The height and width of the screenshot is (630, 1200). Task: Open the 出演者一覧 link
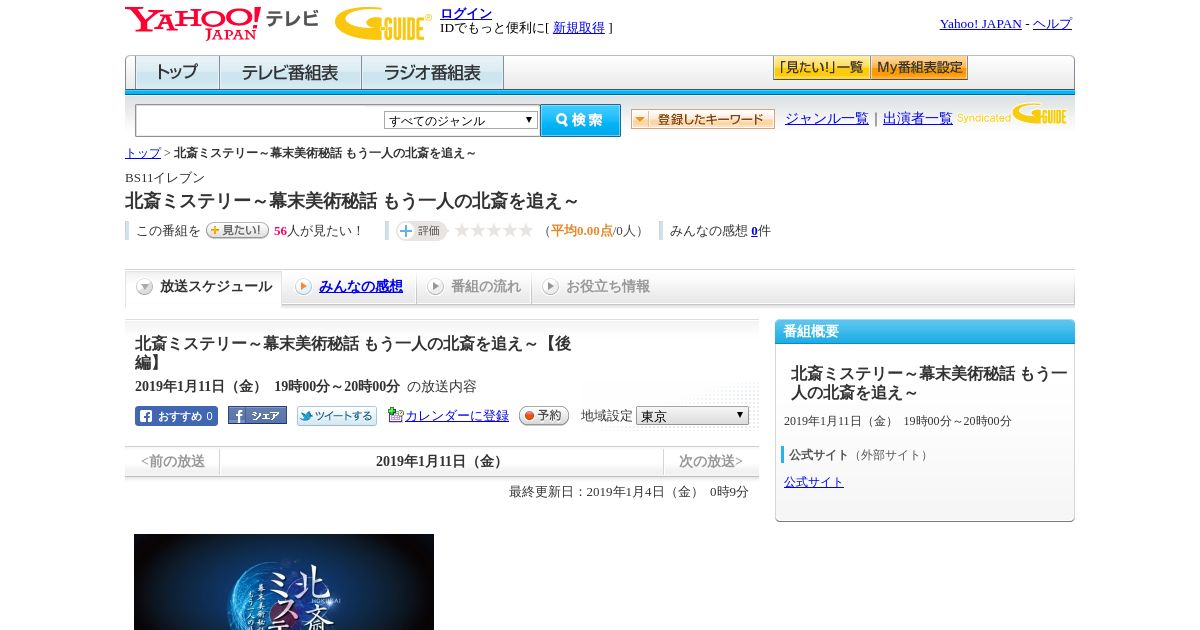tap(918, 118)
